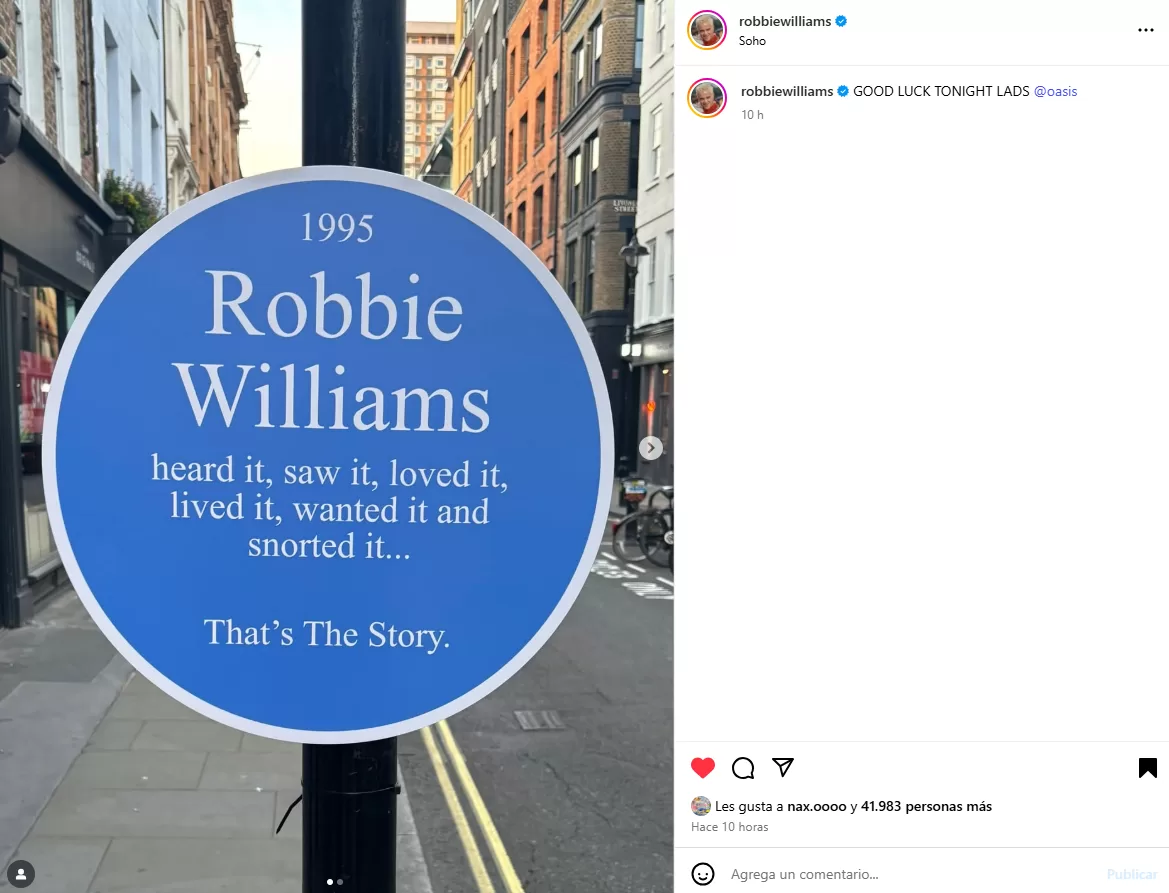Open the @oasis mention link
The height and width of the screenshot is (893, 1169).
pos(1055,91)
